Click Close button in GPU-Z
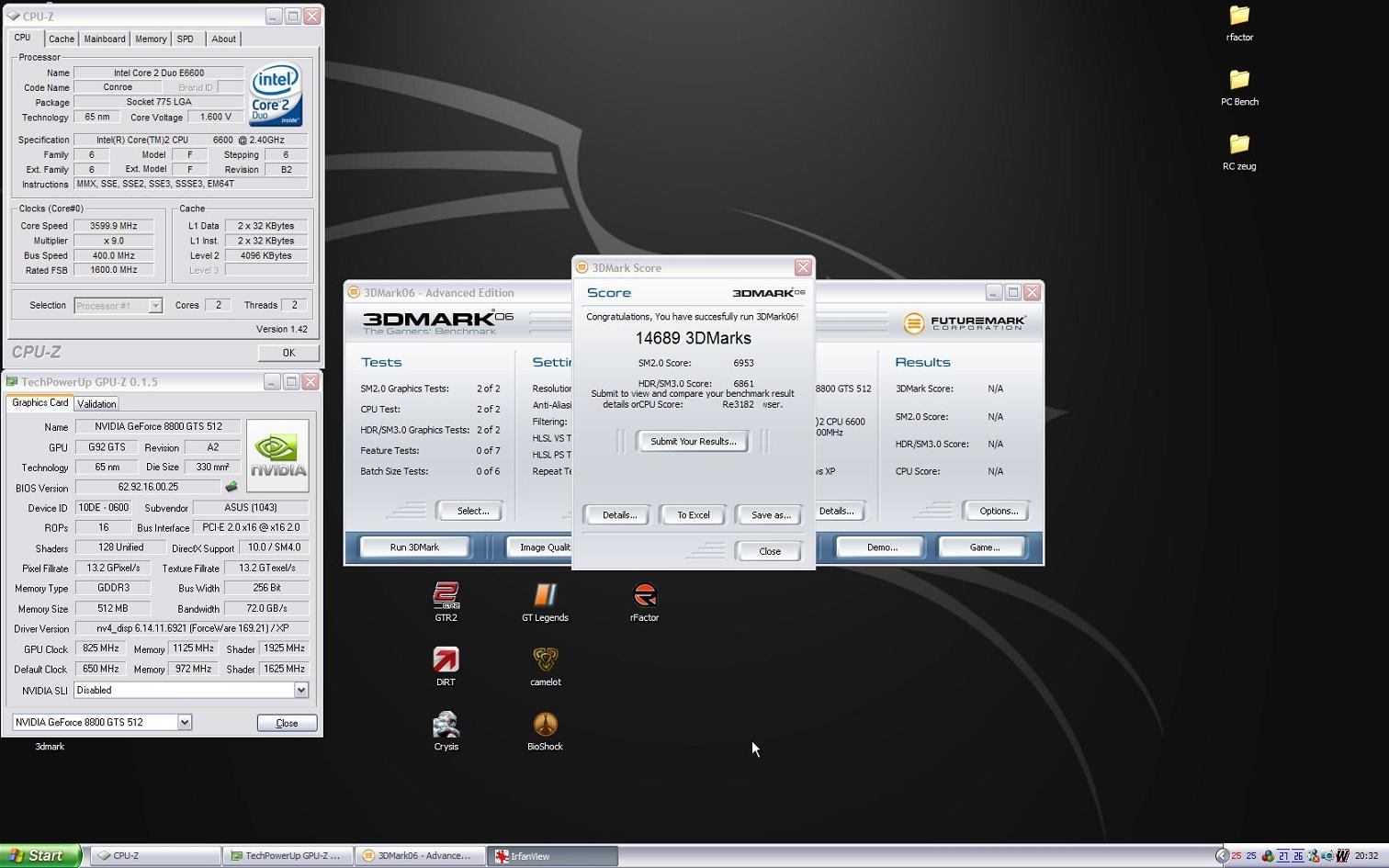Screen dimensions: 1389x868 click(x=287, y=723)
